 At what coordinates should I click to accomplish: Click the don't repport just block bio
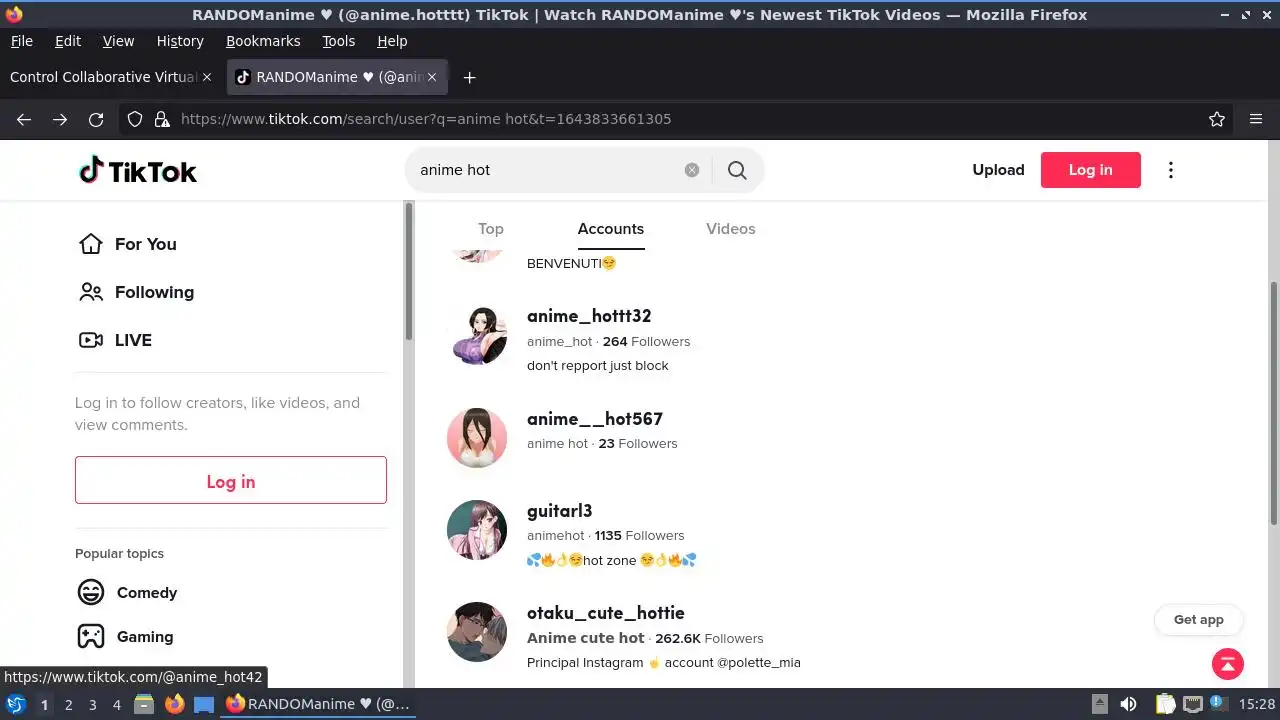(x=598, y=366)
